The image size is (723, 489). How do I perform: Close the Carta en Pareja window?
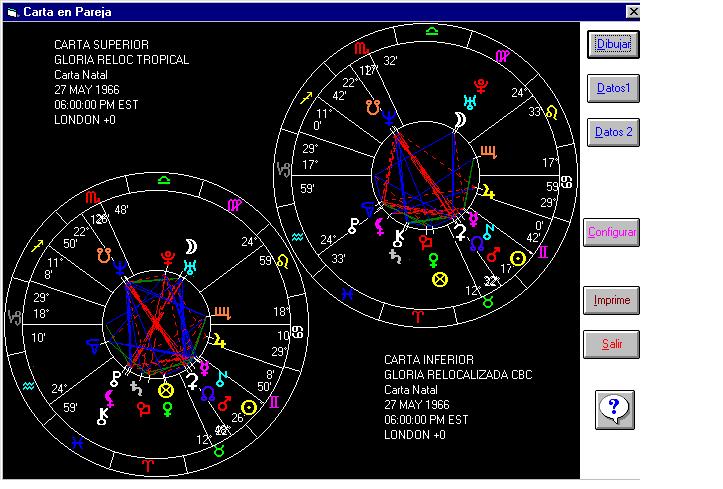pos(632,12)
